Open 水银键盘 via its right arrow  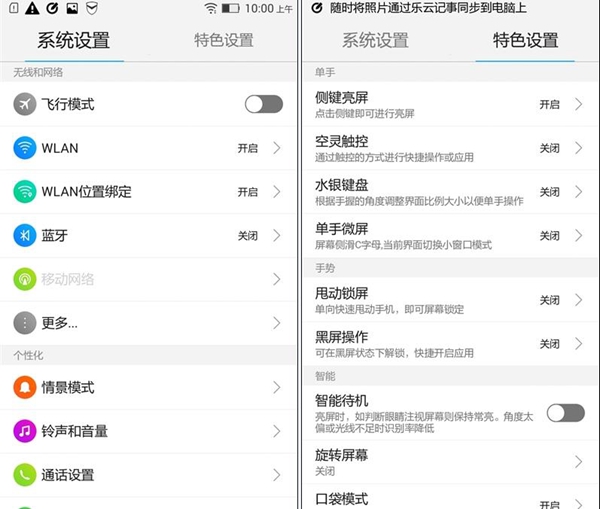tap(578, 192)
